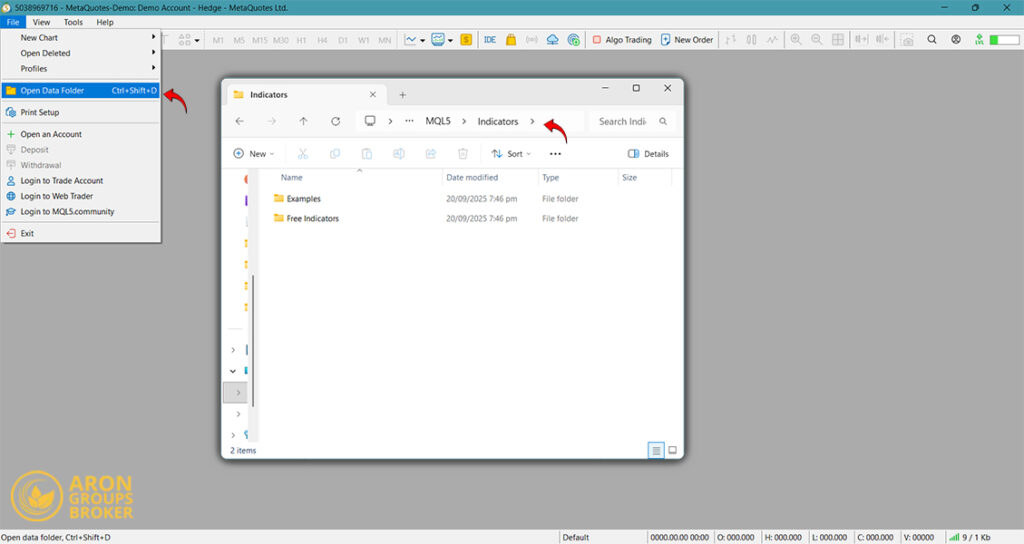Switch to large thumbnails view layout
Viewport: 1024px width, 544px height.
point(673,450)
